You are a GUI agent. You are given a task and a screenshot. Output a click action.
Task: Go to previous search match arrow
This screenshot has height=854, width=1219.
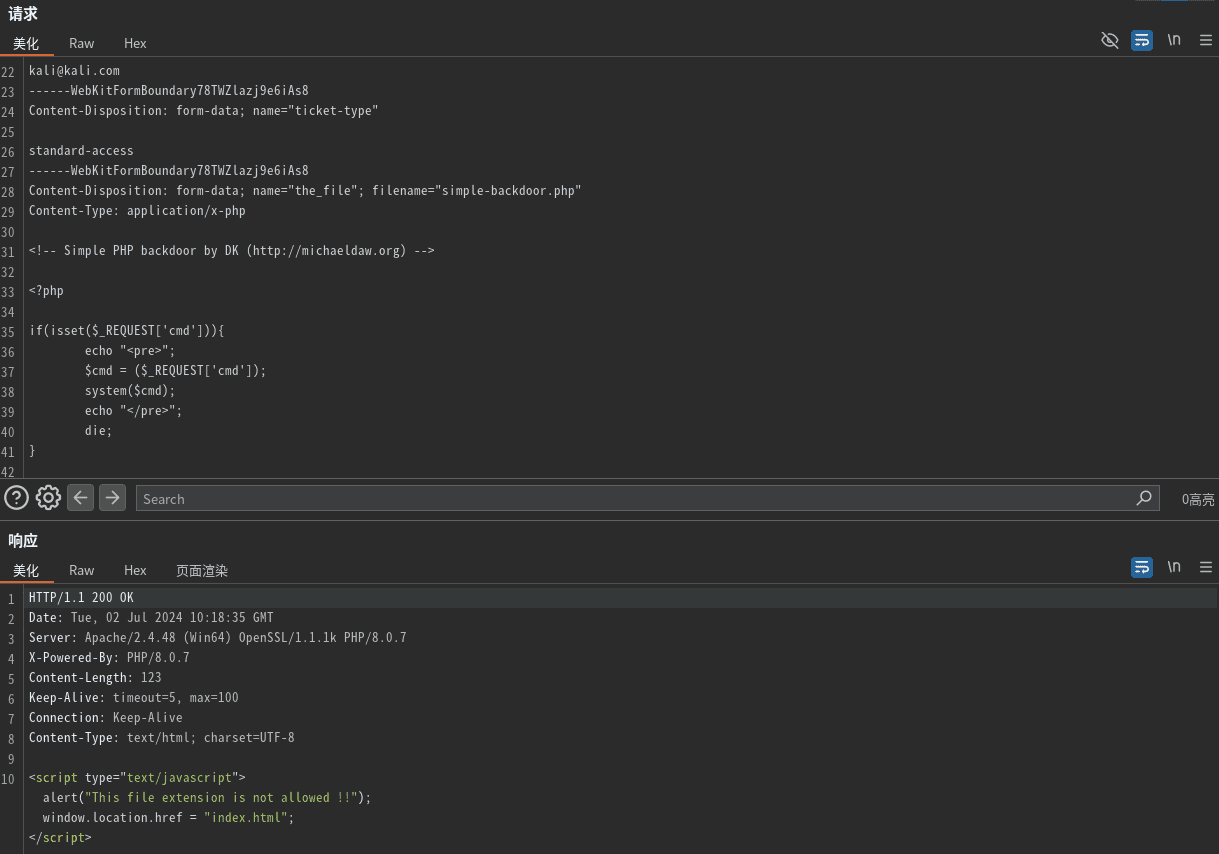pyautogui.click(x=81, y=497)
